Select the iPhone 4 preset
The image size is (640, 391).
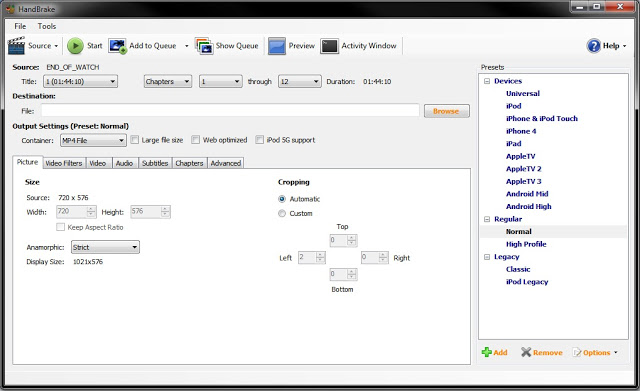[x=521, y=131]
